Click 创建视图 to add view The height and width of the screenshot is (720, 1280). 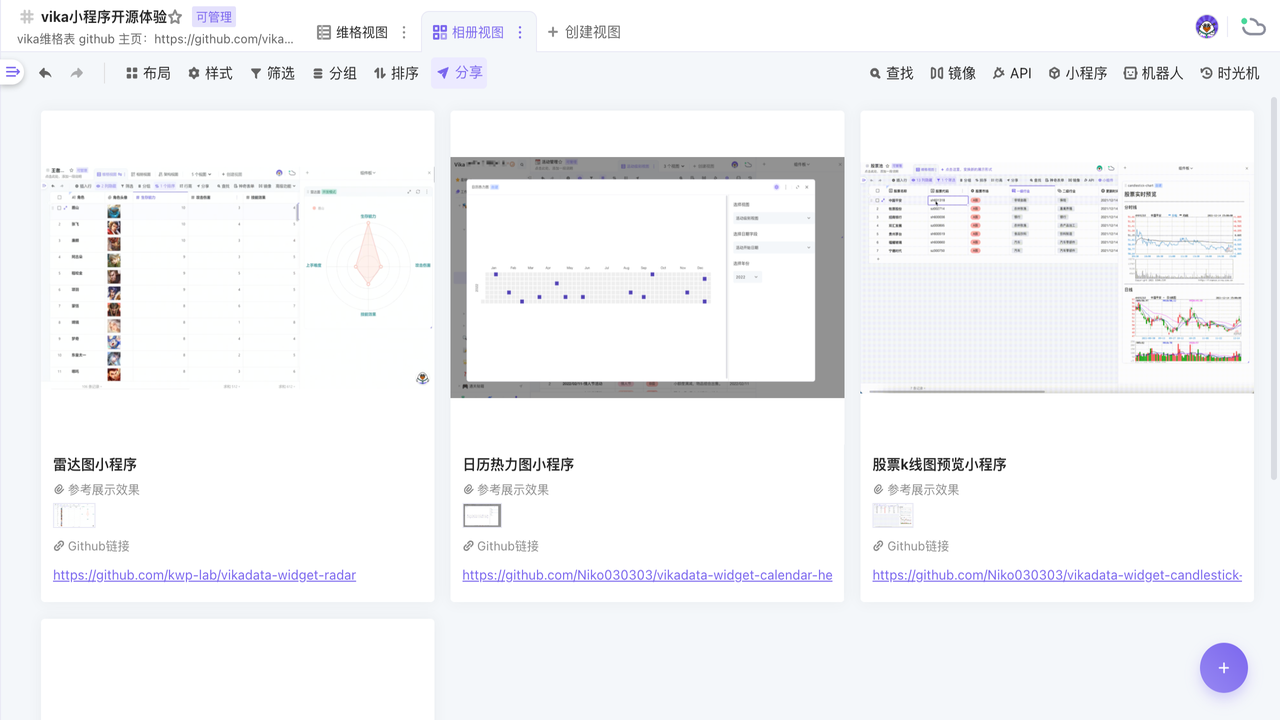[x=584, y=32]
